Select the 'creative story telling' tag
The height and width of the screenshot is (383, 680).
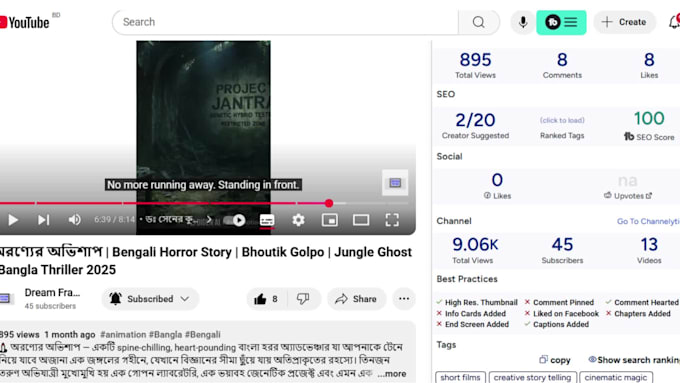click(533, 377)
